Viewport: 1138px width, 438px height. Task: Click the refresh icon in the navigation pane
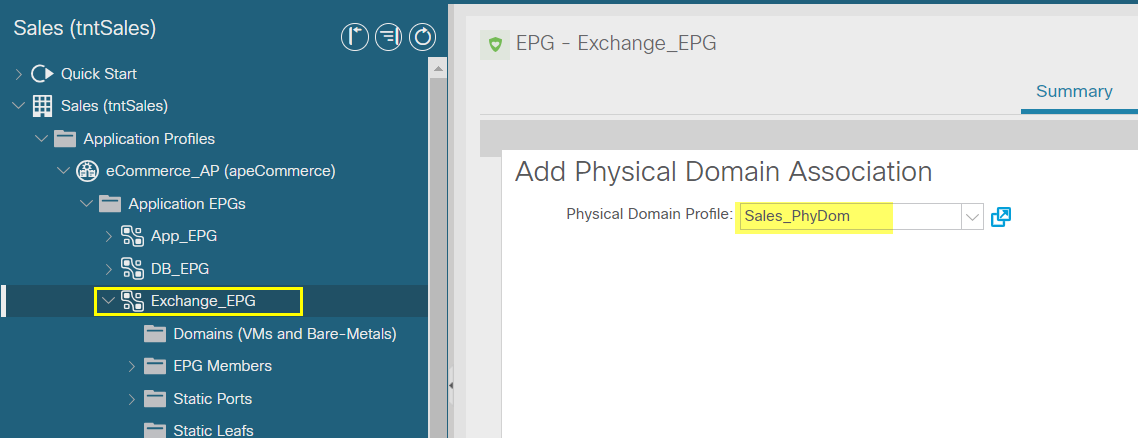pos(422,36)
